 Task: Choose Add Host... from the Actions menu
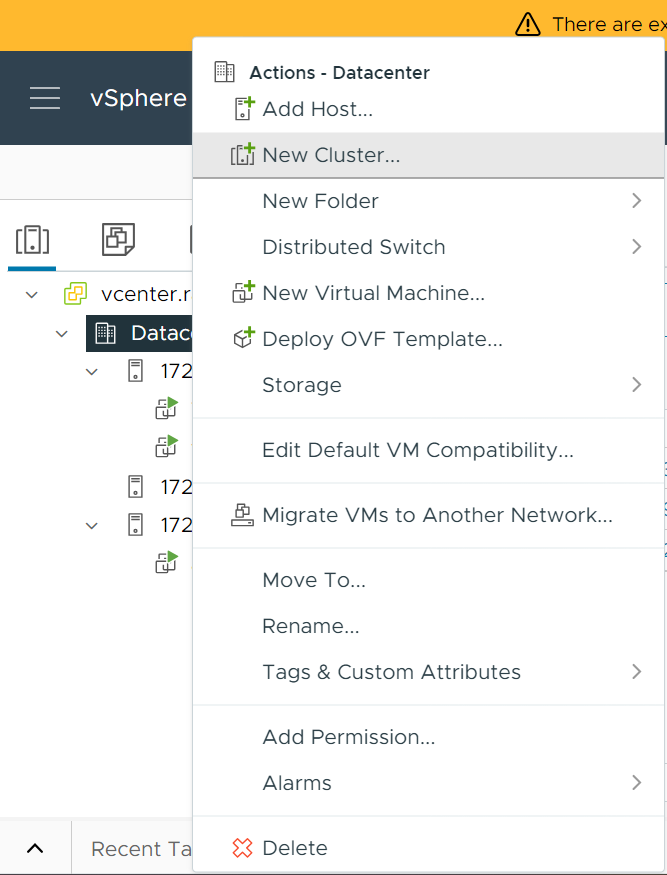point(428,109)
